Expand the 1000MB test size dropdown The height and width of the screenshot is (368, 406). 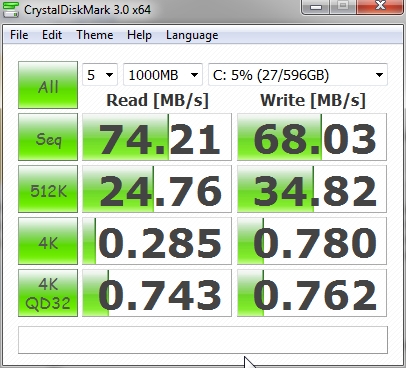coord(163,75)
